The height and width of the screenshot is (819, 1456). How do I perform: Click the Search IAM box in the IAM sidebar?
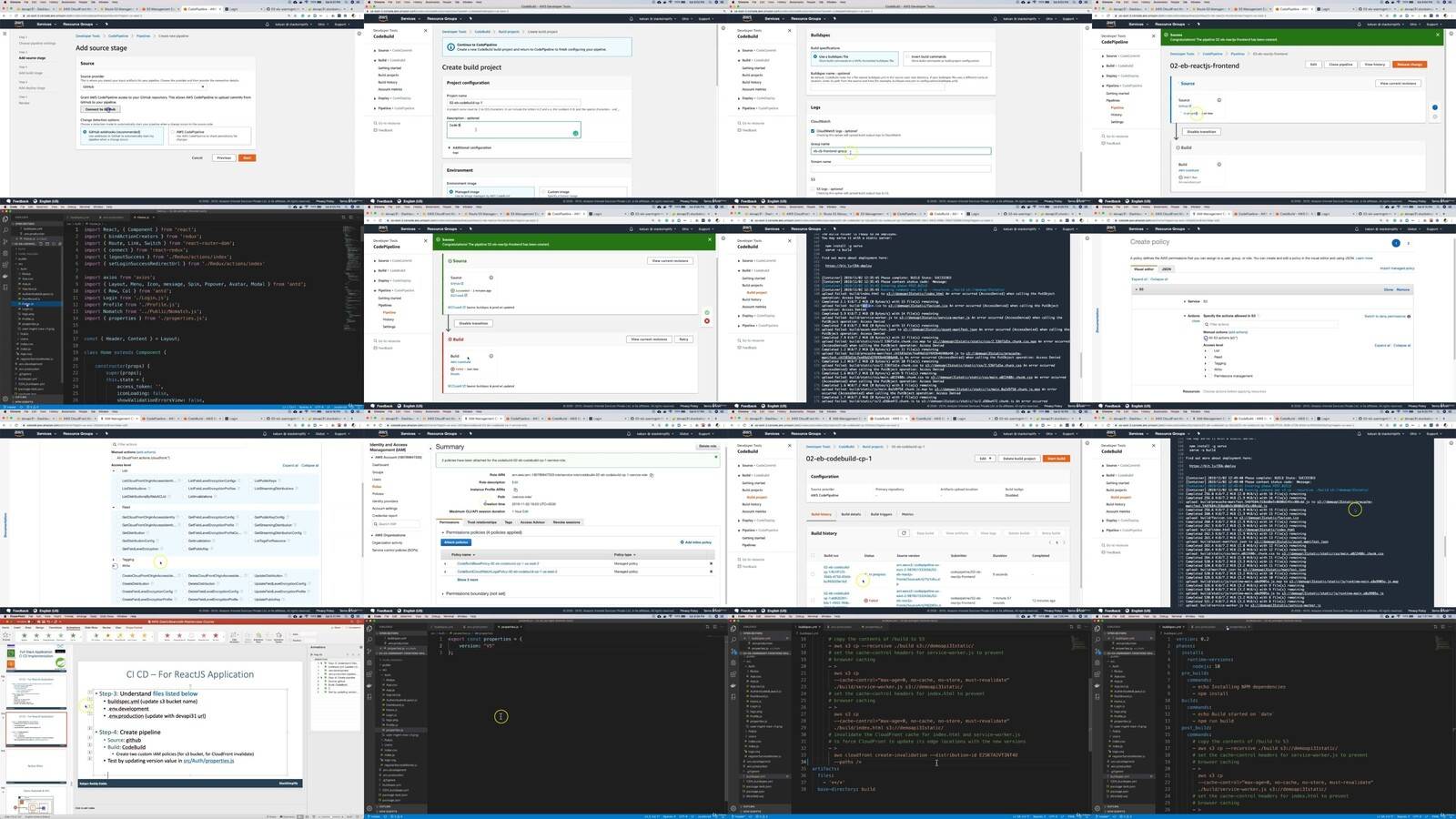395,524
